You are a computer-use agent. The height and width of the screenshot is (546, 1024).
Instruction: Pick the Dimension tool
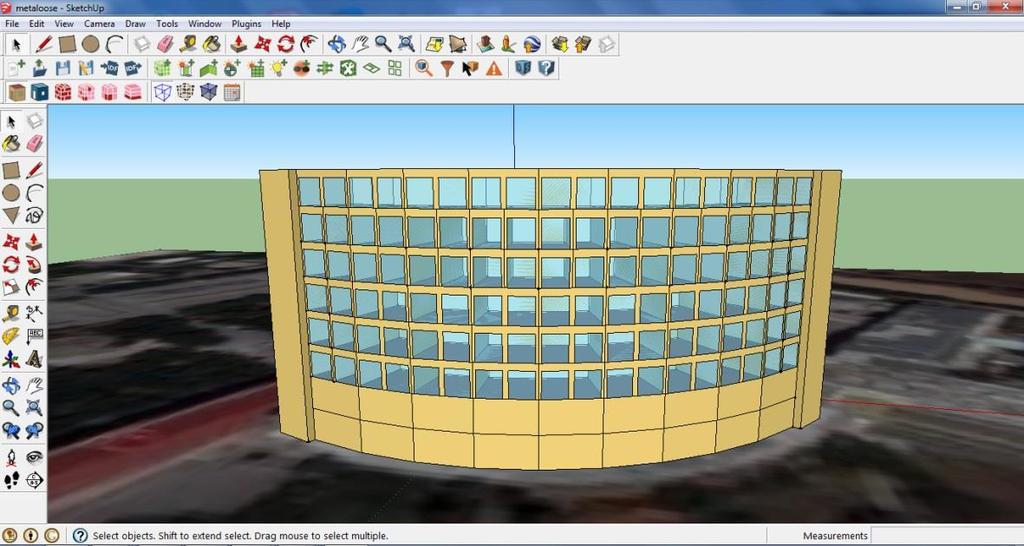pos(35,313)
